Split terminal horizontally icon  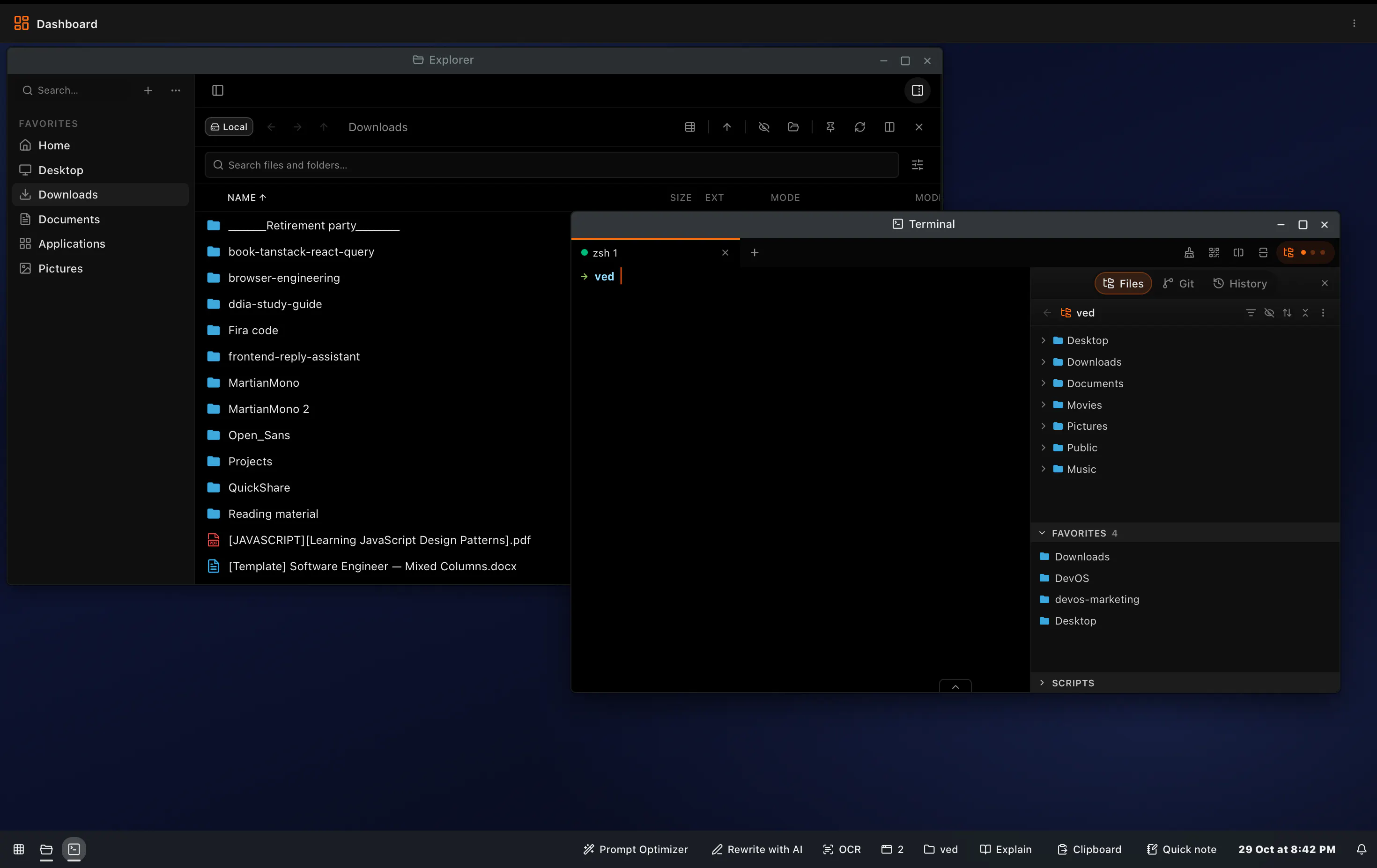click(x=1263, y=252)
